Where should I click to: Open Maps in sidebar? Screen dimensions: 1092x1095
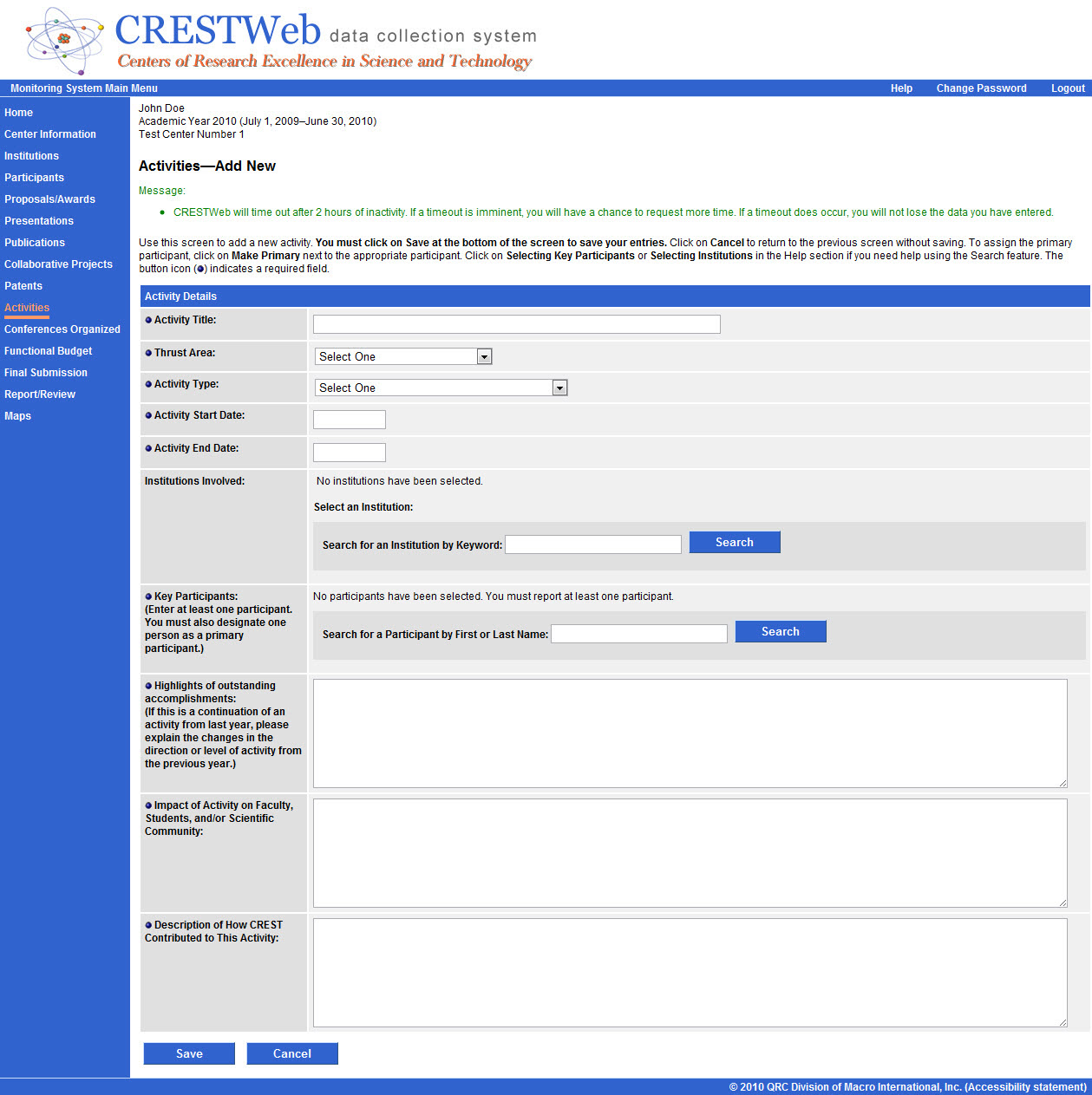pyautogui.click(x=17, y=416)
